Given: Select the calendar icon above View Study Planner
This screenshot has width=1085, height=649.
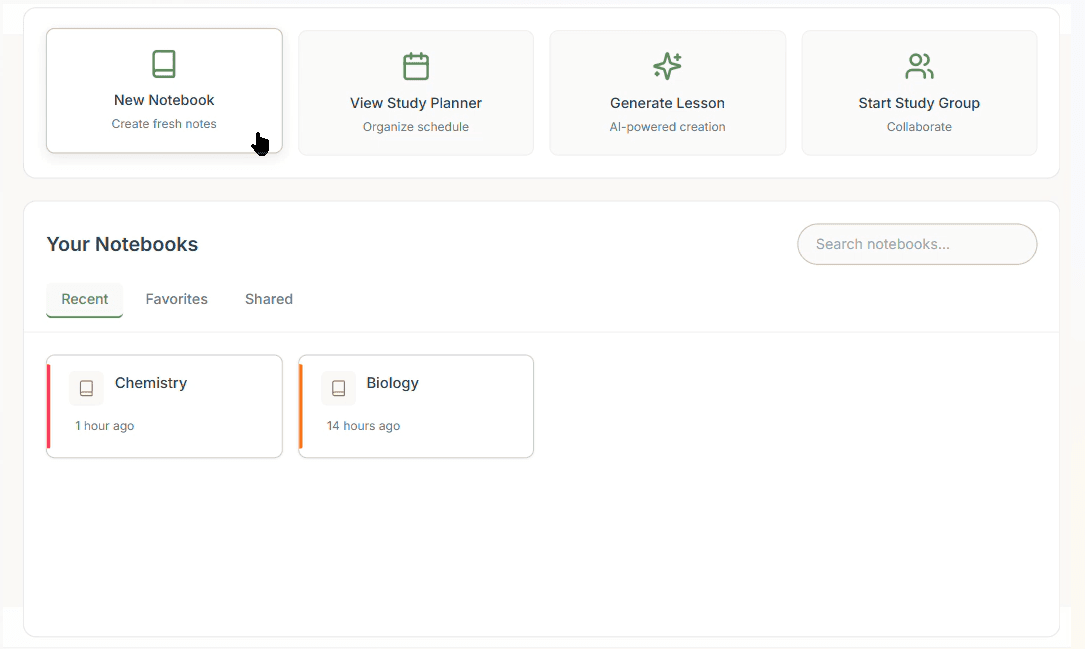Looking at the screenshot, I should 416,66.
